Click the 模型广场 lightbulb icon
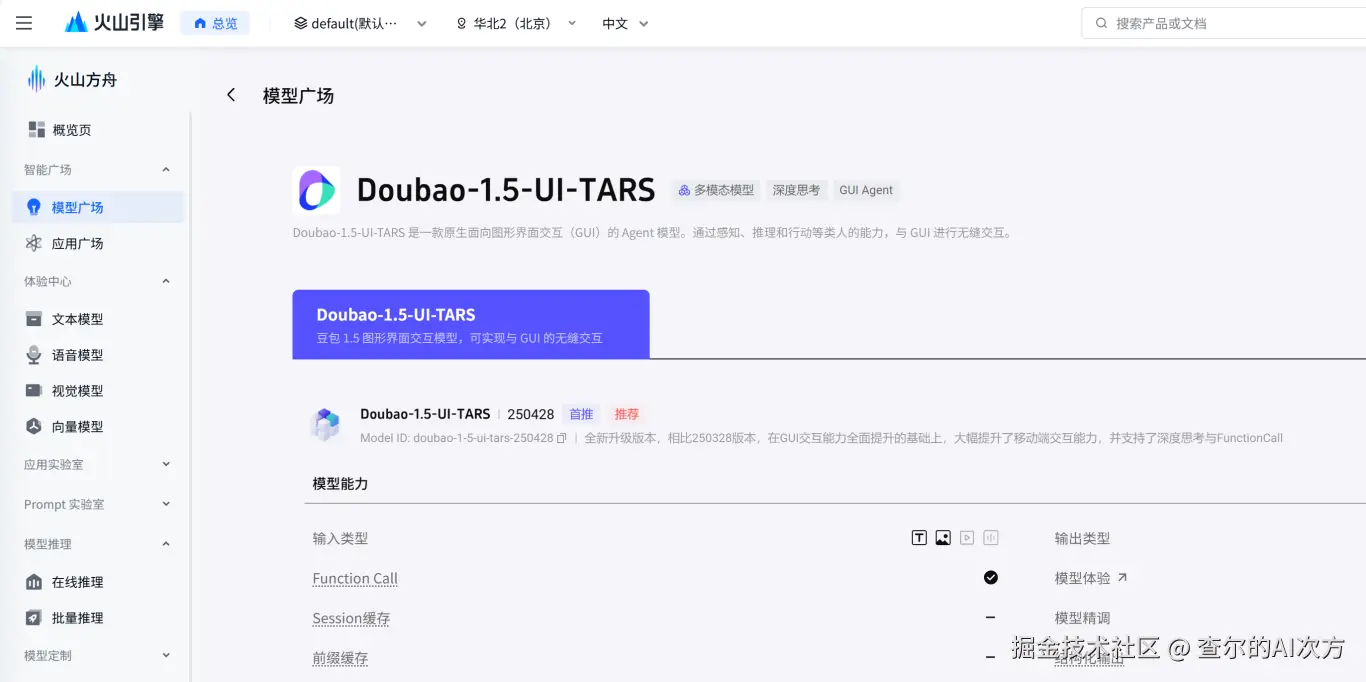 (34, 207)
